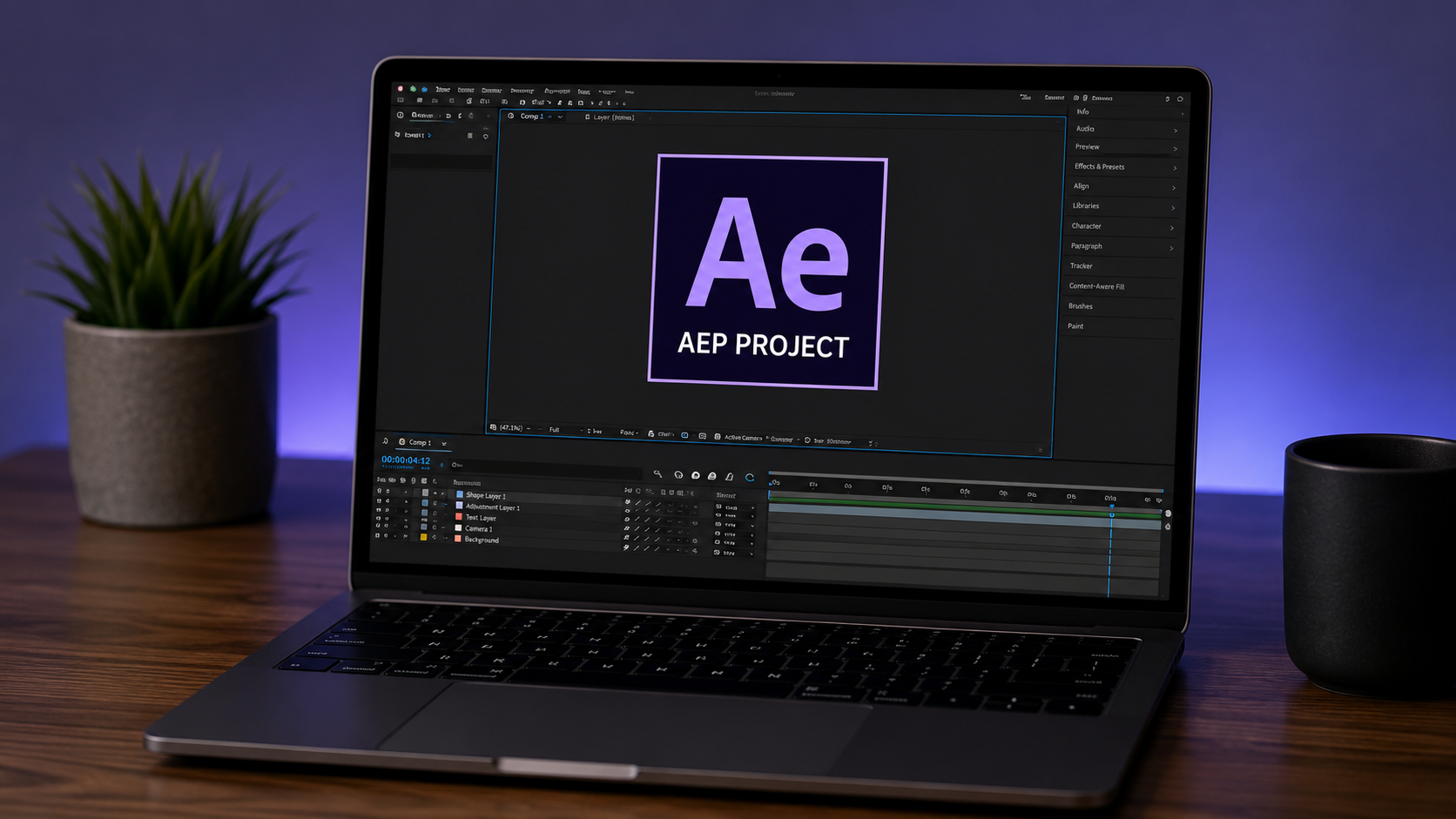Click the blue playhead marker on time ruler
The width and height of the screenshot is (1456, 819).
tap(1111, 506)
